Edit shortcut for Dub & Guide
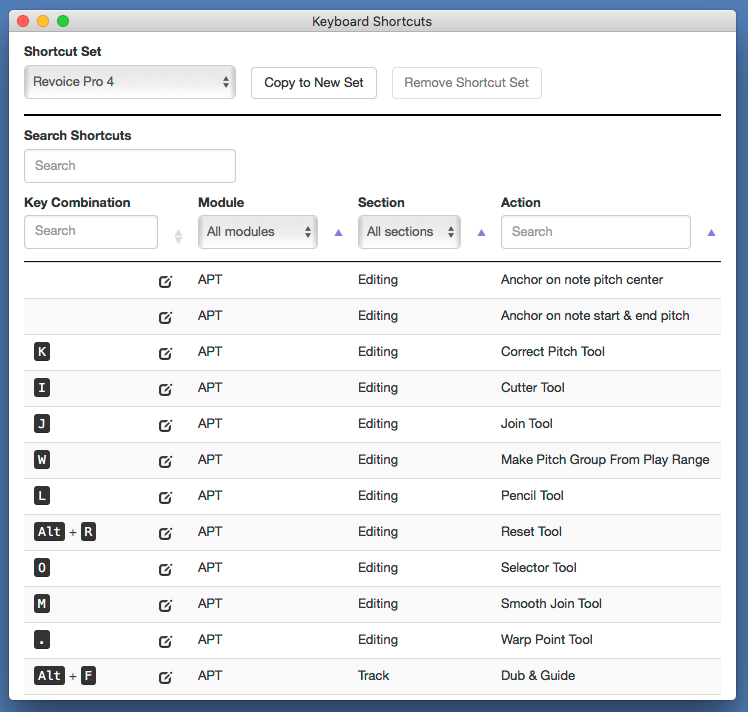748x712 pixels. point(166,677)
